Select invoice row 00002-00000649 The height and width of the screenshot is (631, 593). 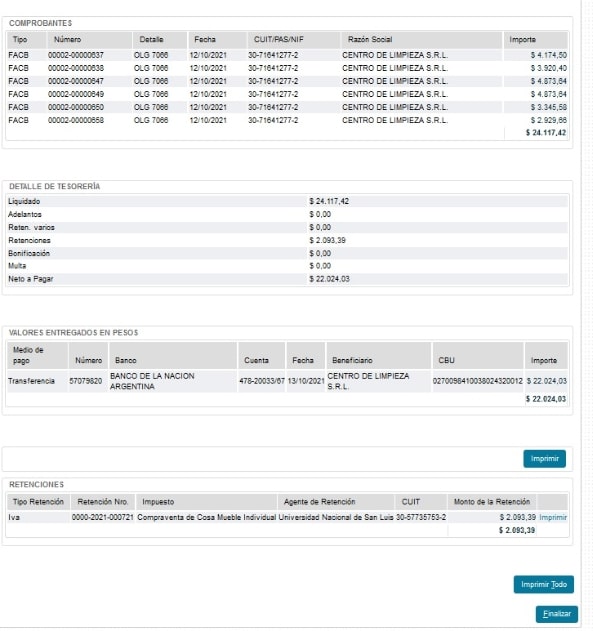click(x=287, y=94)
